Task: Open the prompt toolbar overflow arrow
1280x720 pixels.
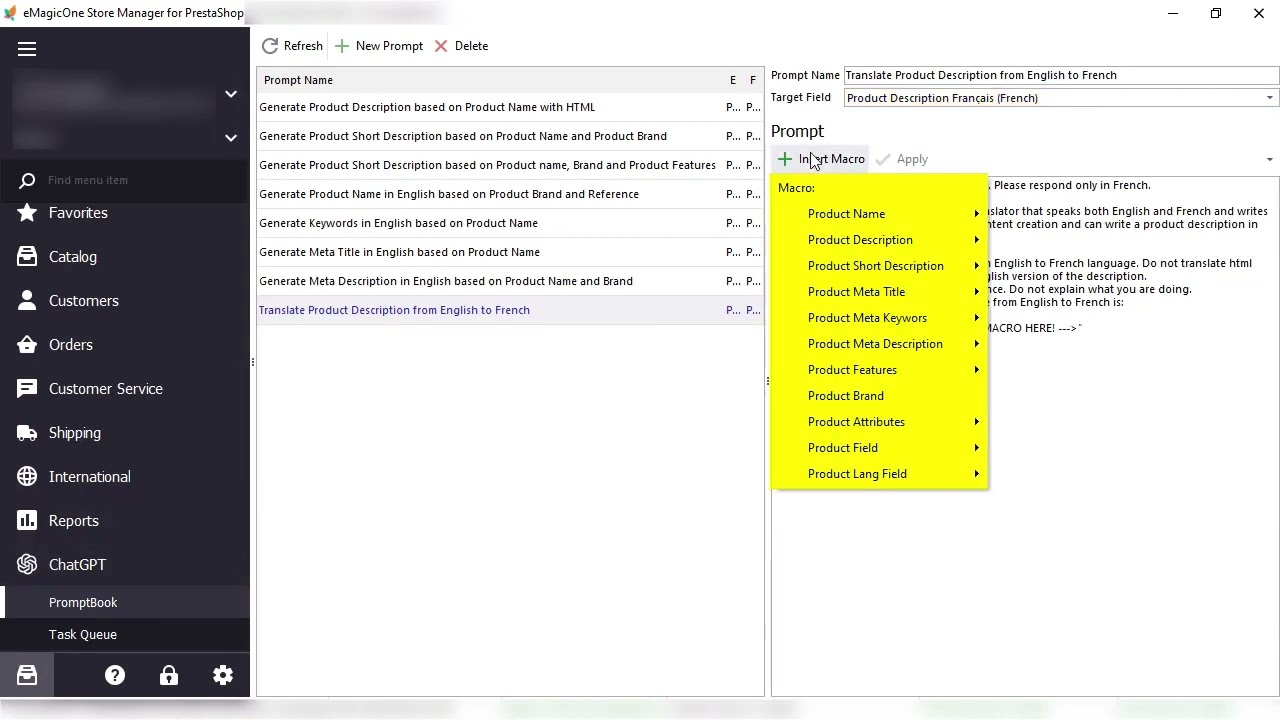Action: coord(1270,159)
